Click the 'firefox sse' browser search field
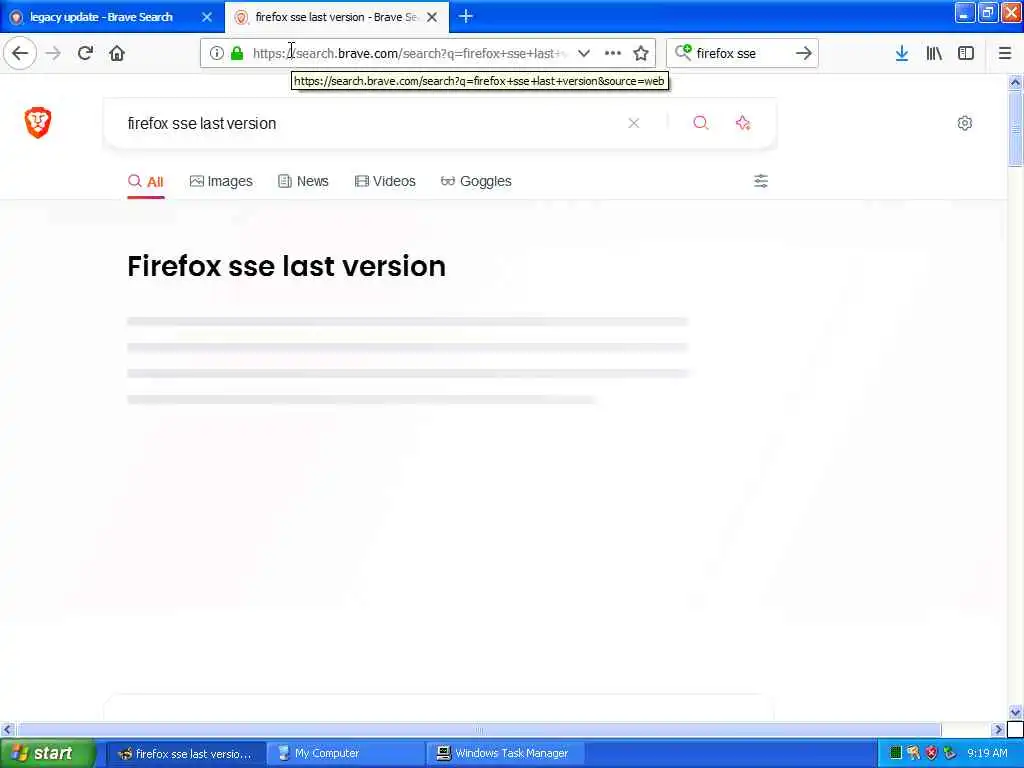This screenshot has width=1024, height=768. tap(742, 53)
